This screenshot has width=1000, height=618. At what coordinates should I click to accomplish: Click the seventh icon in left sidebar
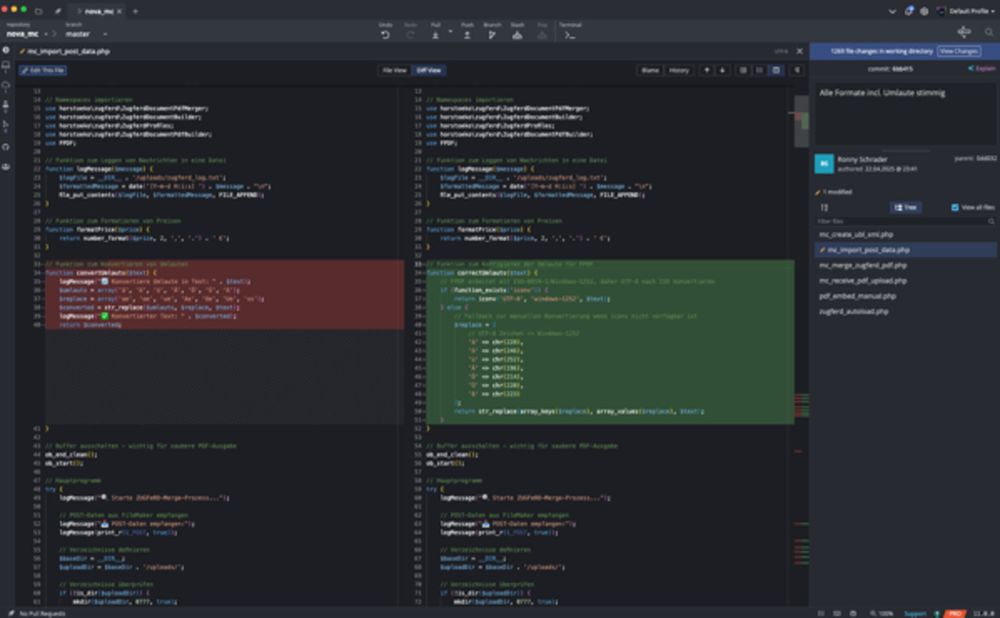click(x=6, y=166)
